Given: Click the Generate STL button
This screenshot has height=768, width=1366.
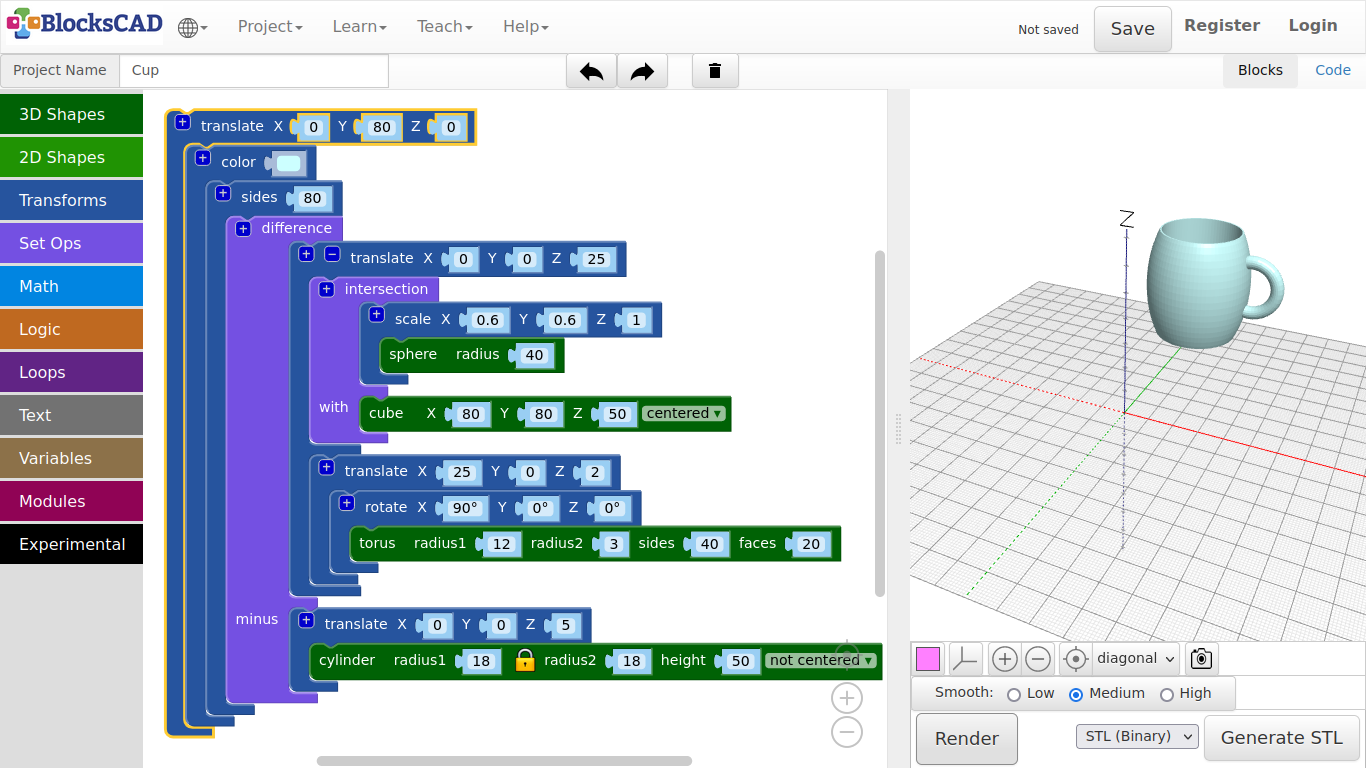Looking at the screenshot, I should pos(1281,738).
